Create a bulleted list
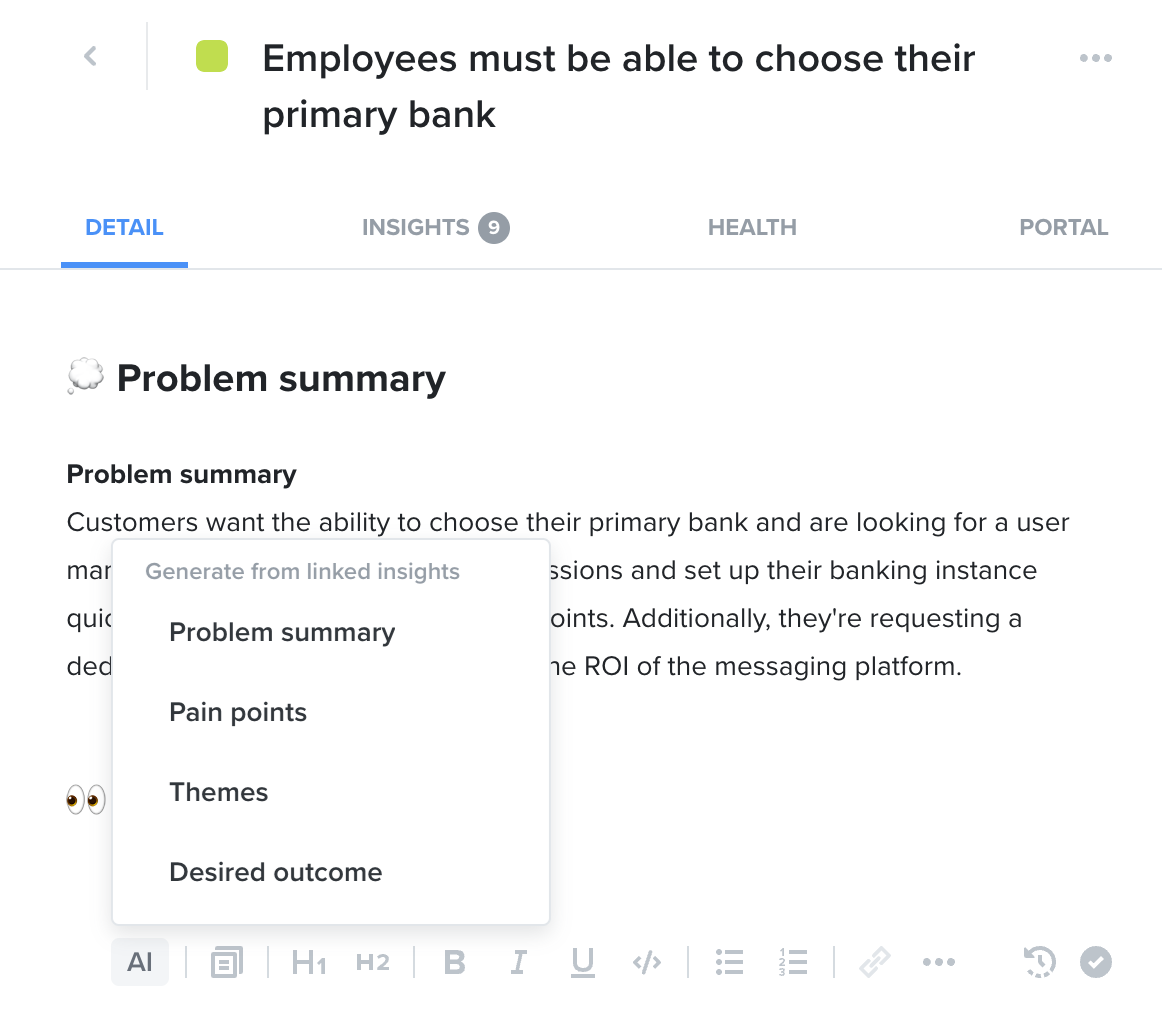Screen dimensions: 1162x1014 [729, 962]
